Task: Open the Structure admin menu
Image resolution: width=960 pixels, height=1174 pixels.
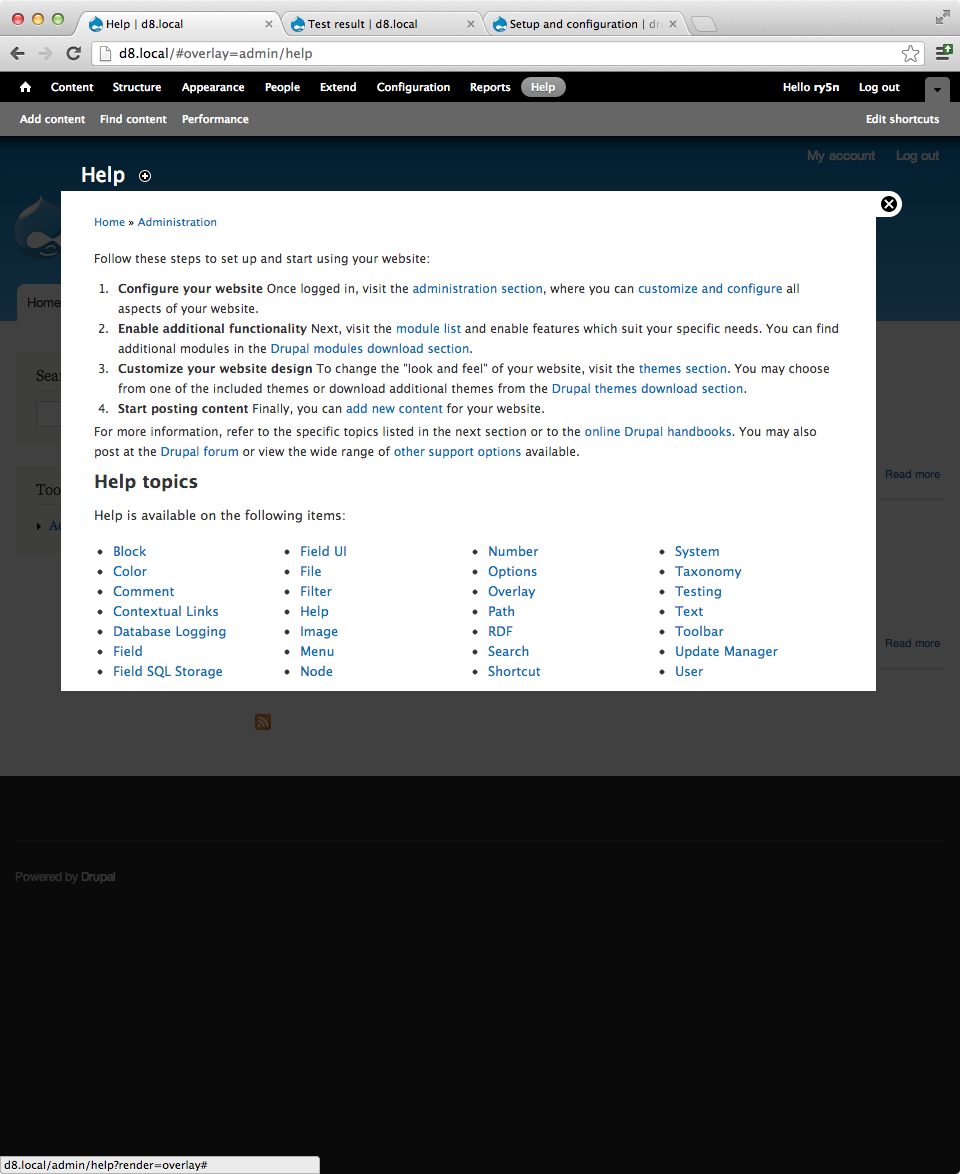Action: tap(137, 87)
